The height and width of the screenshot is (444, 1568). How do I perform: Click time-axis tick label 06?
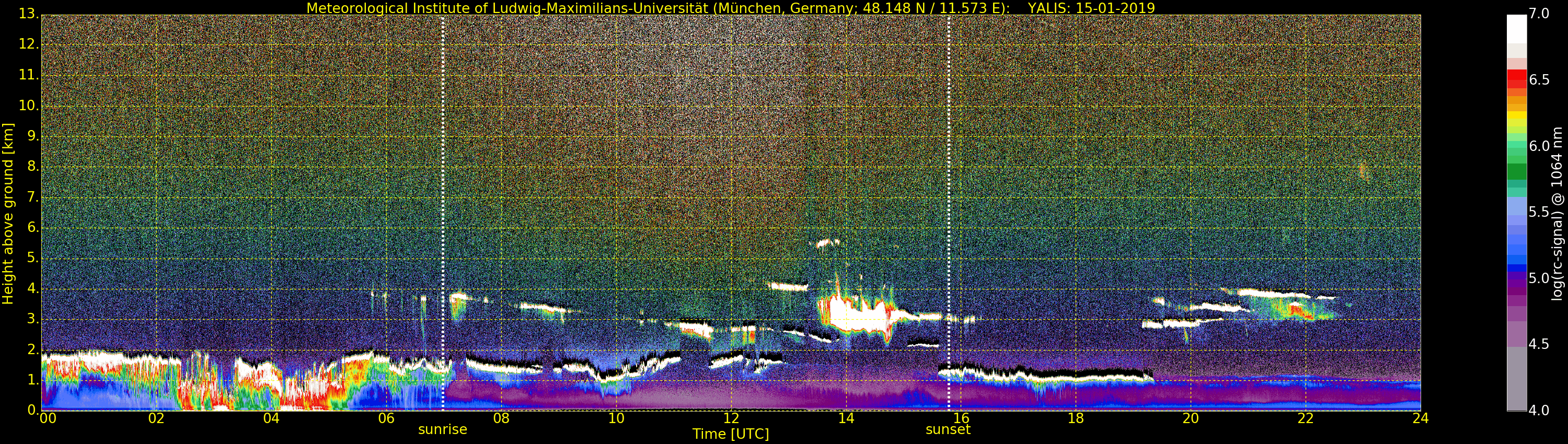[x=386, y=418]
